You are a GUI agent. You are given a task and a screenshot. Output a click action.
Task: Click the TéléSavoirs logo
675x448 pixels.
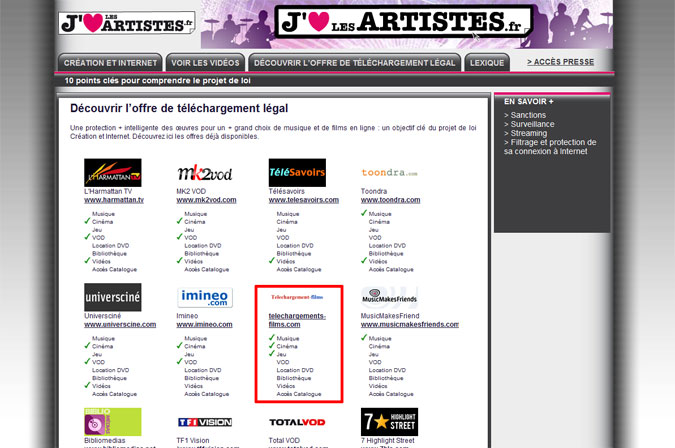click(x=297, y=173)
